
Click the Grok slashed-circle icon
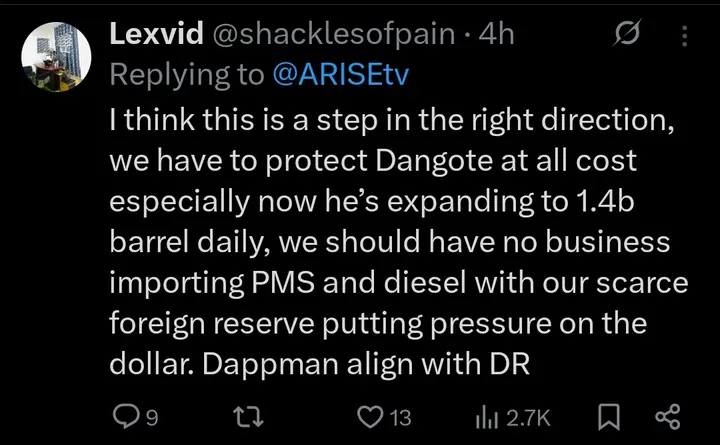click(x=627, y=36)
